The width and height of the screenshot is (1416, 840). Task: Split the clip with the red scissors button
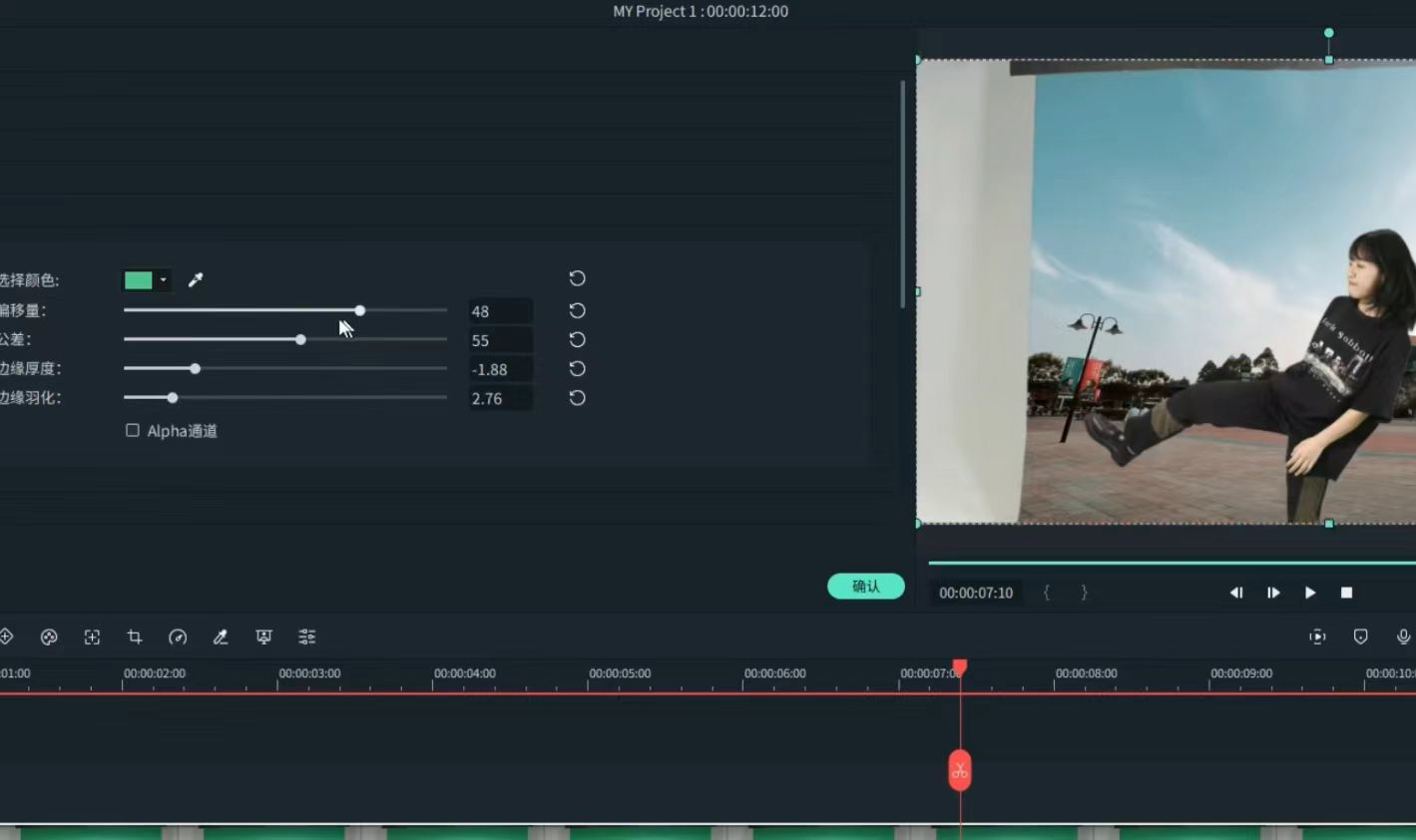[x=960, y=770]
